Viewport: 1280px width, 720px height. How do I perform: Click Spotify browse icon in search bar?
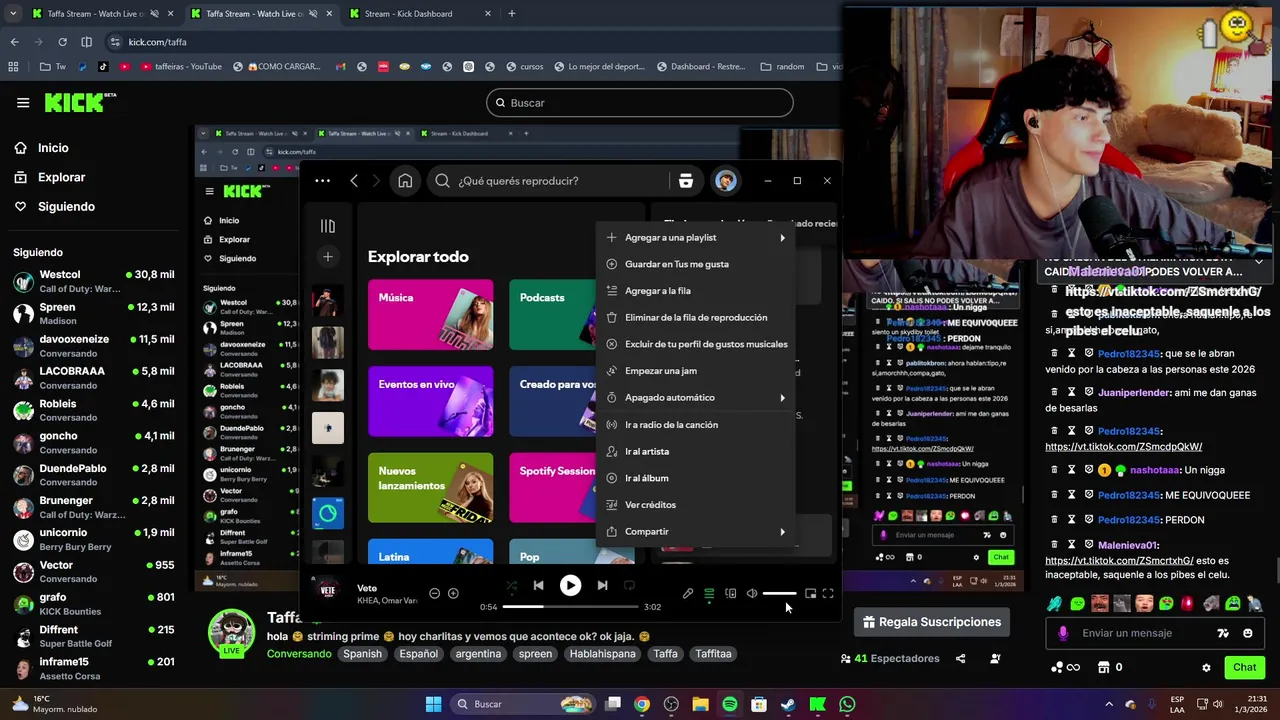coord(686,181)
